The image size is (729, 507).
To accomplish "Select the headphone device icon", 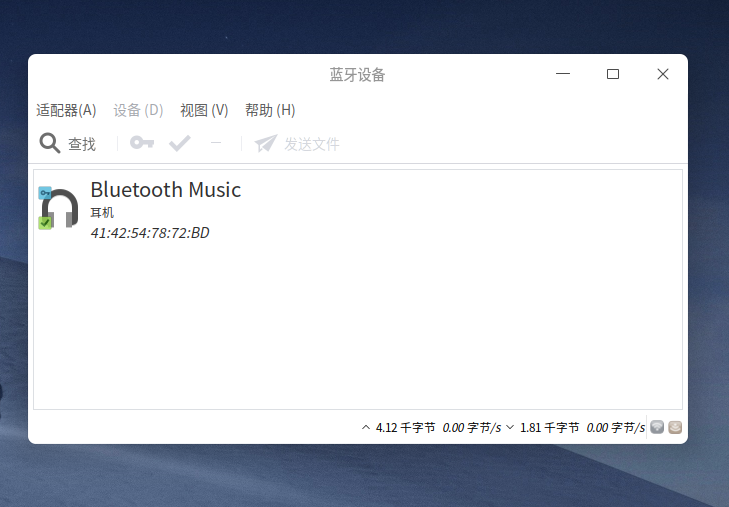I will click(60, 208).
